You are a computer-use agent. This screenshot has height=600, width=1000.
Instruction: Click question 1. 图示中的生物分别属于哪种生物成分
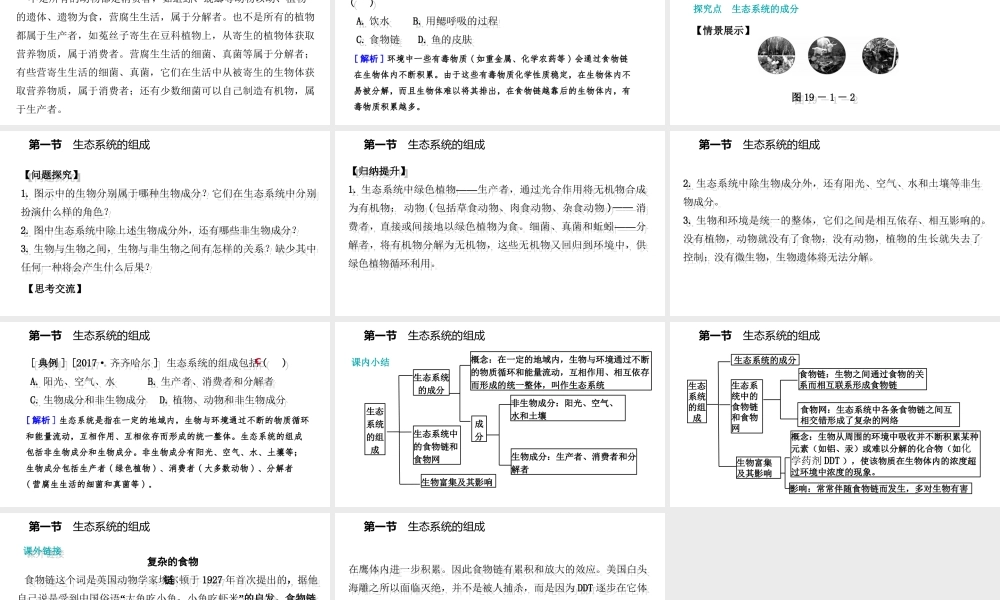168,202
